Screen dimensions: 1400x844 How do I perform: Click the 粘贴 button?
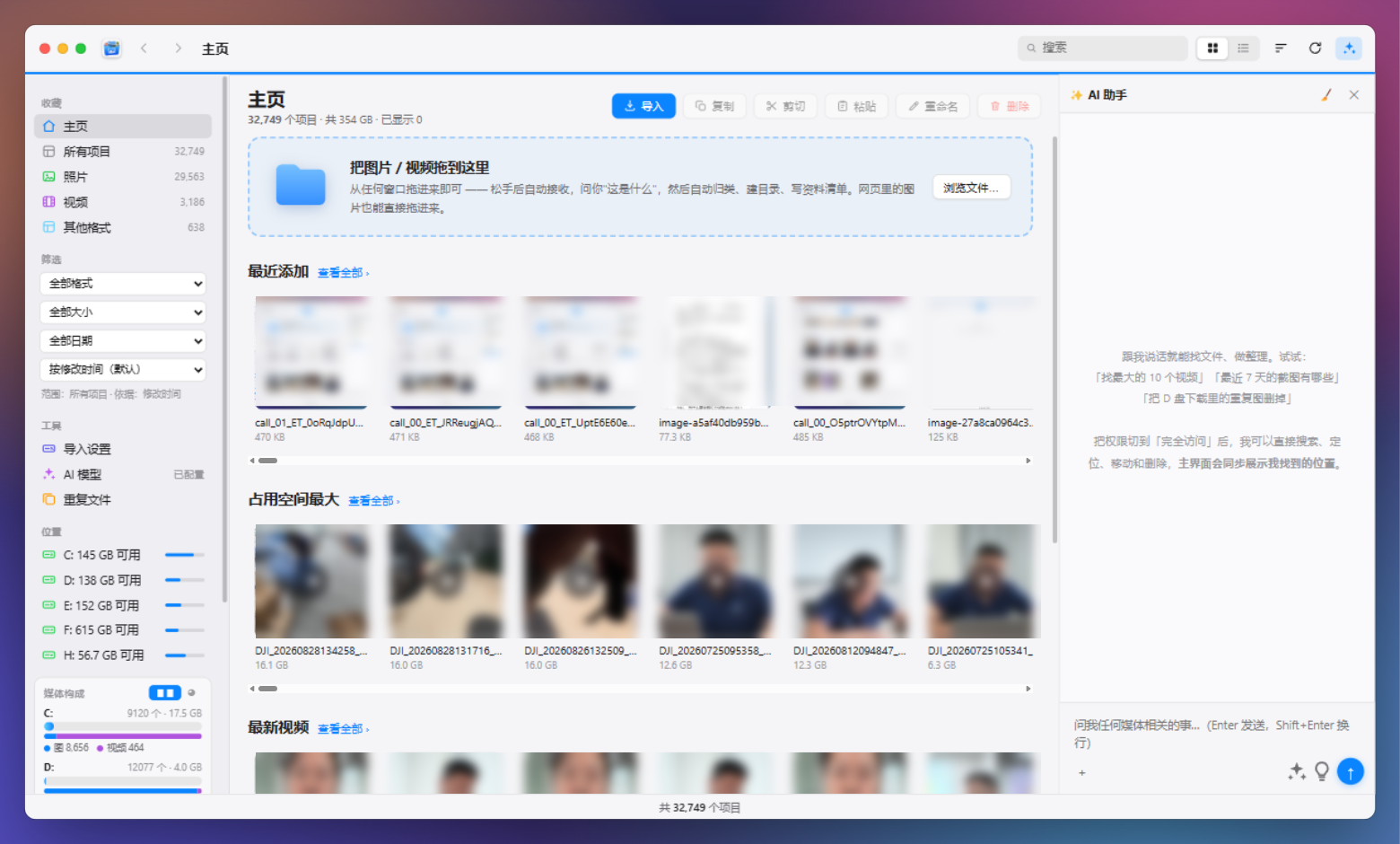856,106
